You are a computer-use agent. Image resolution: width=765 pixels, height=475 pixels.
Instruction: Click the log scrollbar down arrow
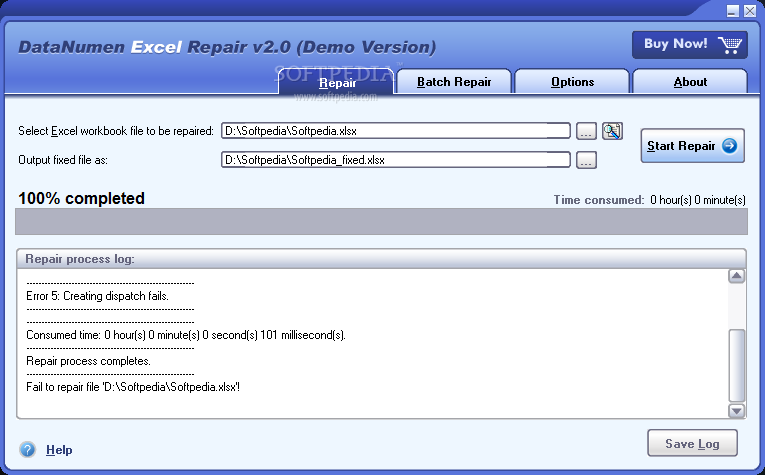tap(736, 411)
